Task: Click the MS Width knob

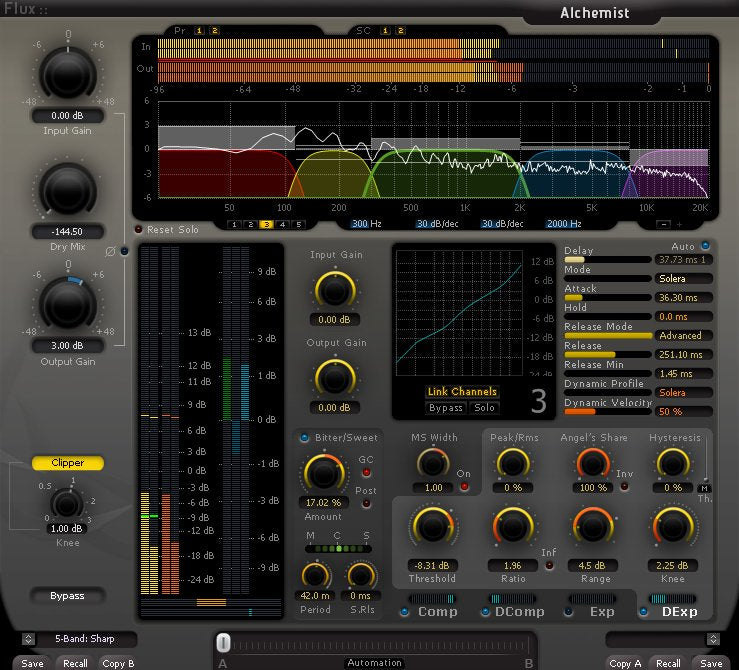Action: click(432, 462)
